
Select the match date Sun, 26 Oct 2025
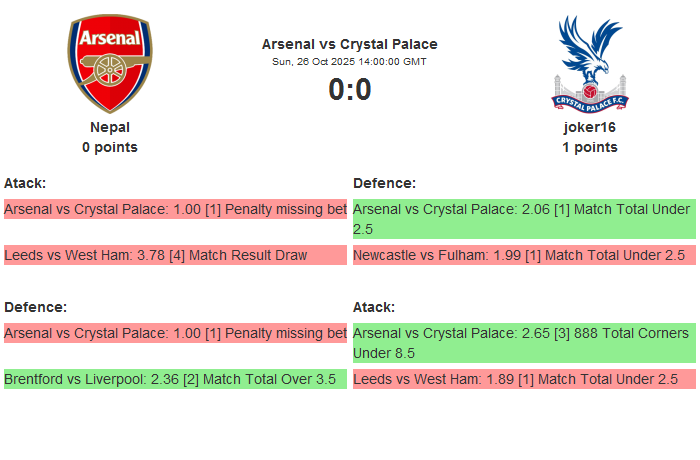pos(349,62)
